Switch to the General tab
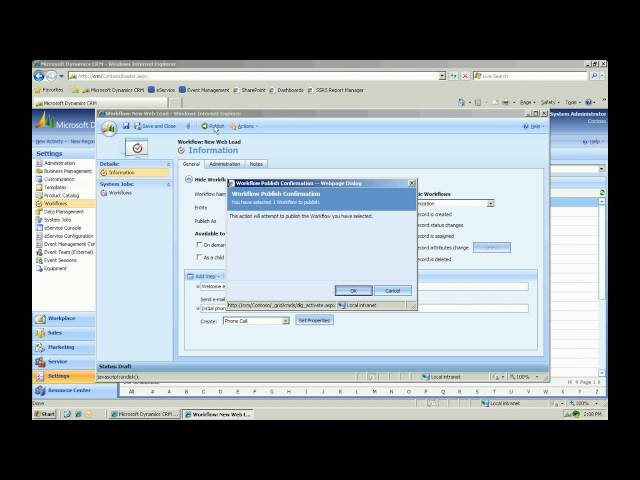The image size is (640, 480). (191, 164)
